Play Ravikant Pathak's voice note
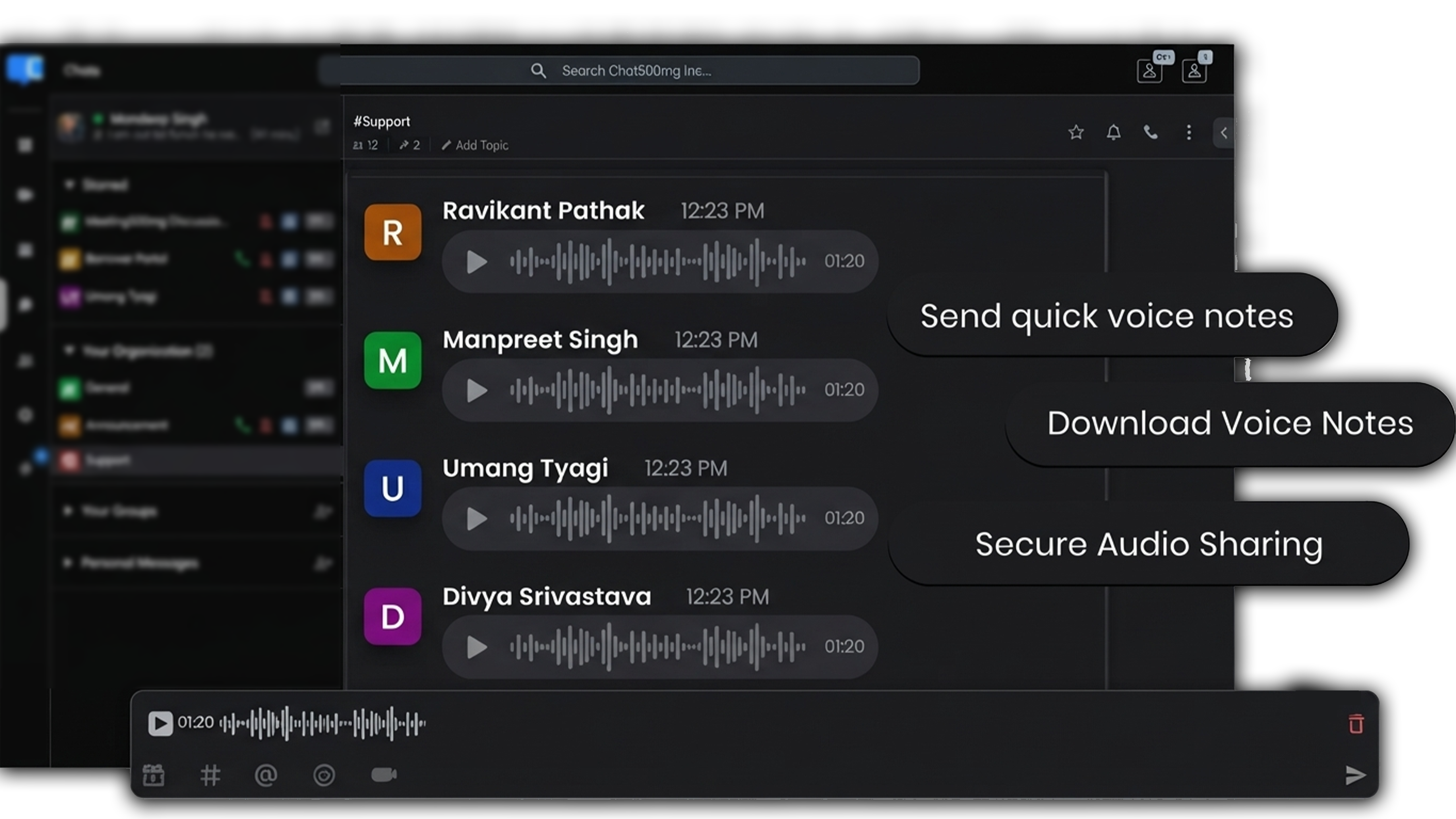Image resolution: width=1456 pixels, height=819 pixels. point(477,262)
